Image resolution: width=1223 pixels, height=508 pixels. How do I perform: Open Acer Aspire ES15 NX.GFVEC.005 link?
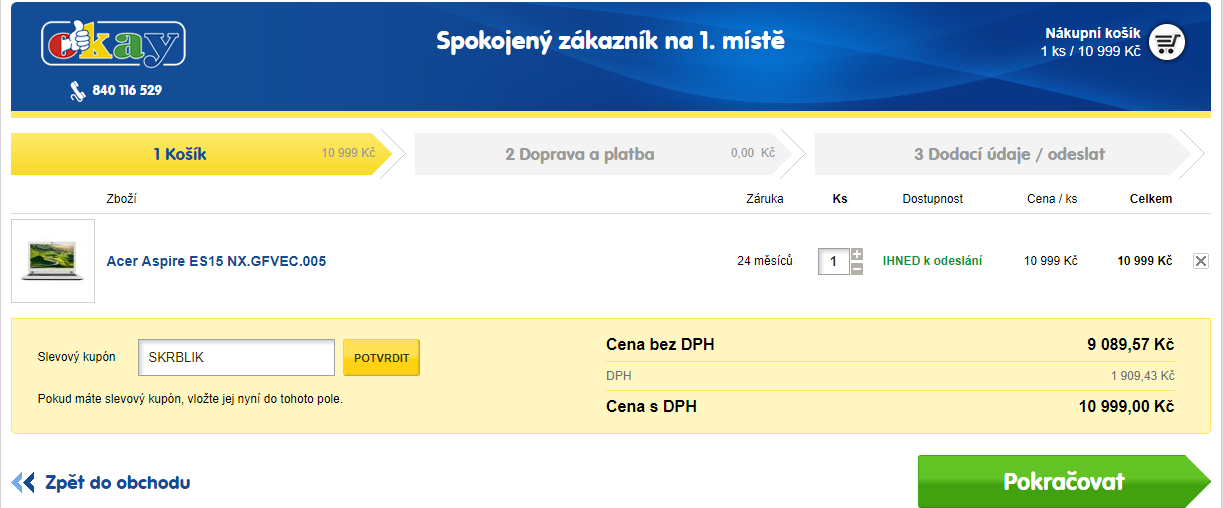216,261
